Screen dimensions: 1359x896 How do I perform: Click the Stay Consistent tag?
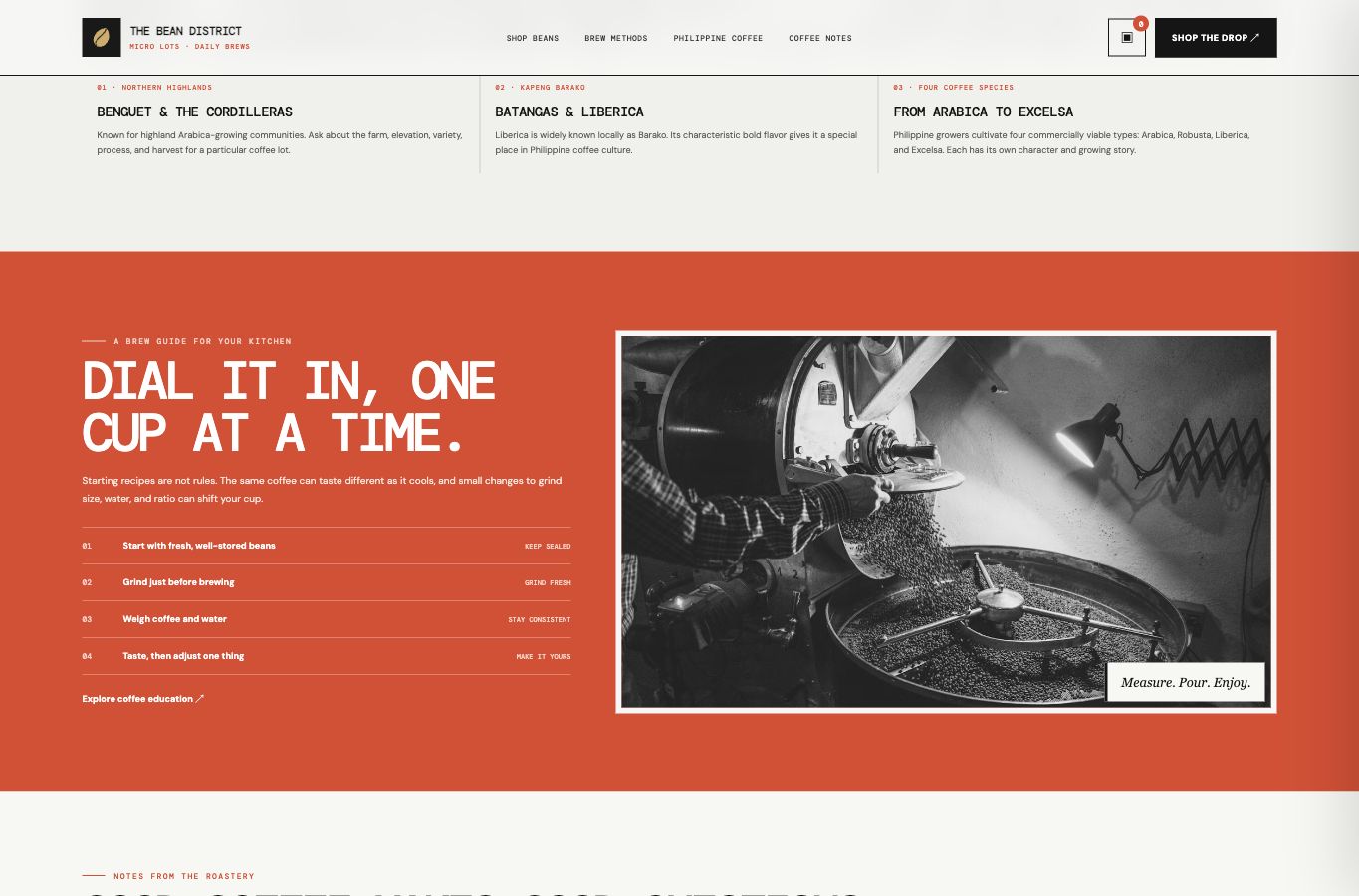pos(540,620)
